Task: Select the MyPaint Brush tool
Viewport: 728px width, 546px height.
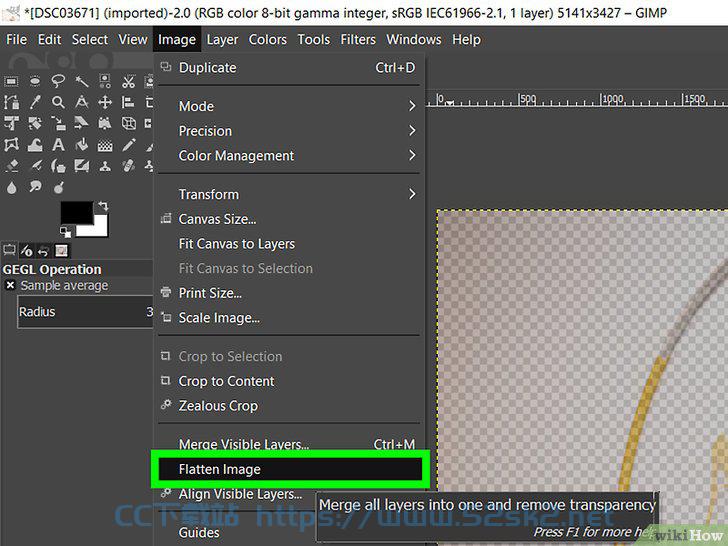Action: point(82,166)
